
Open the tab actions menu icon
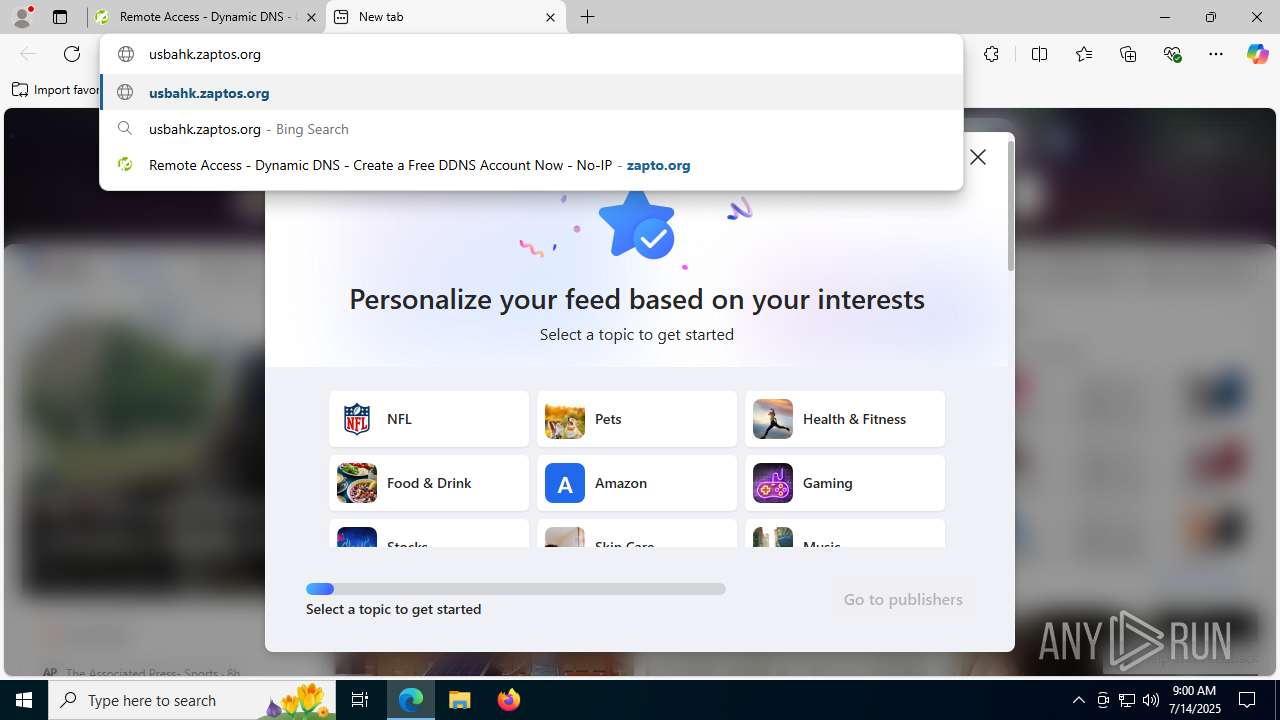click(60, 17)
